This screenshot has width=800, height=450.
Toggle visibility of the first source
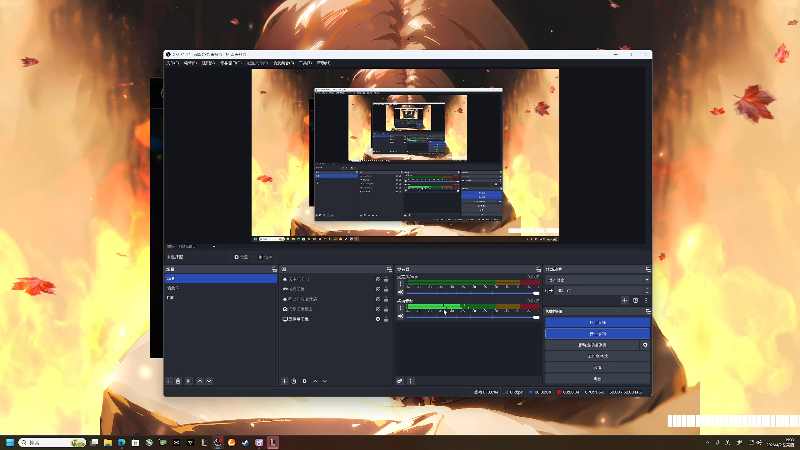click(x=378, y=279)
